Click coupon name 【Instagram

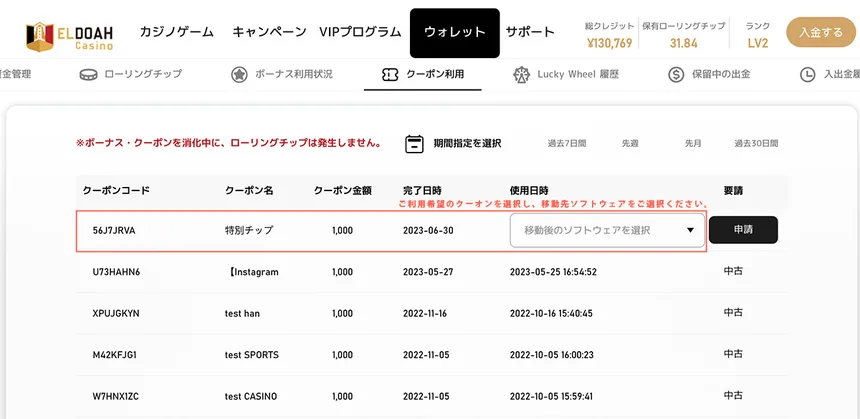click(x=252, y=272)
